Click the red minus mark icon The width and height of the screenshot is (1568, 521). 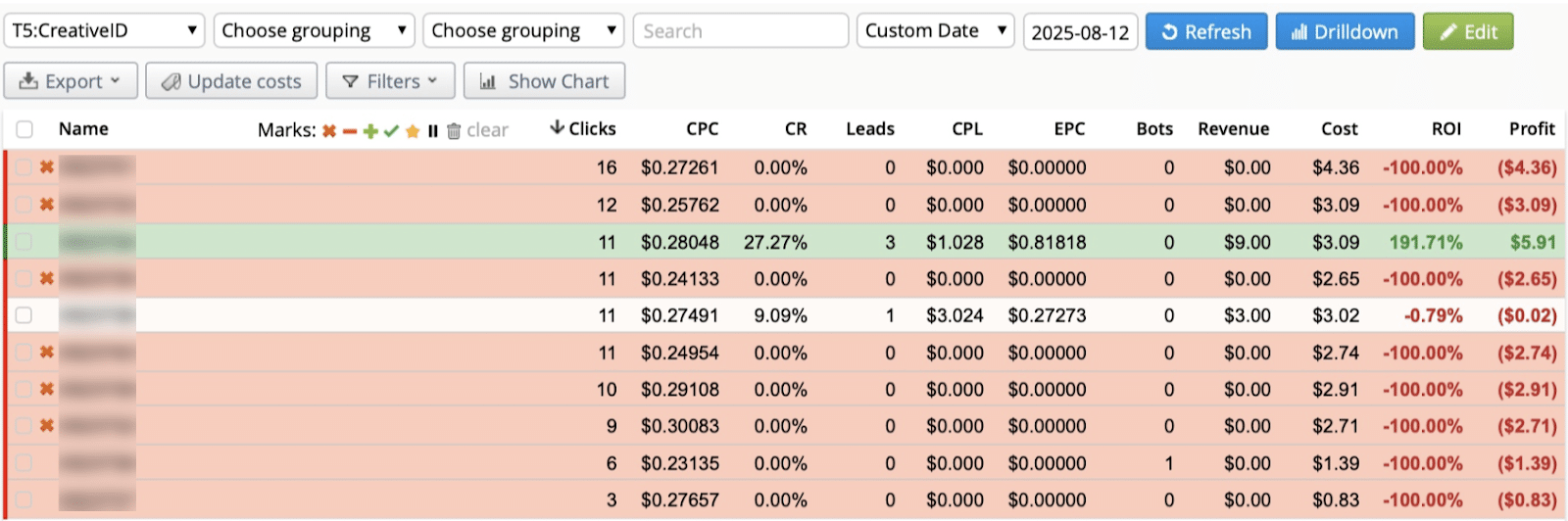(350, 131)
